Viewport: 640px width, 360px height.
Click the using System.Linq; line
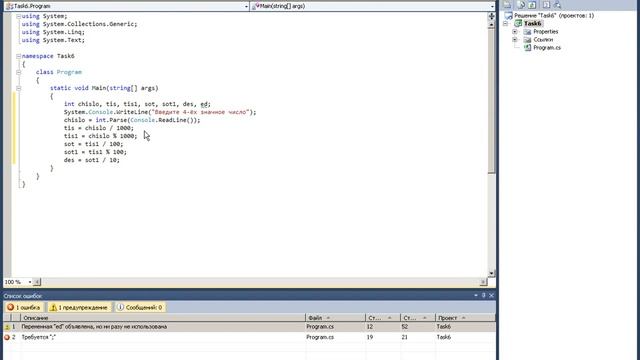[x=53, y=32]
